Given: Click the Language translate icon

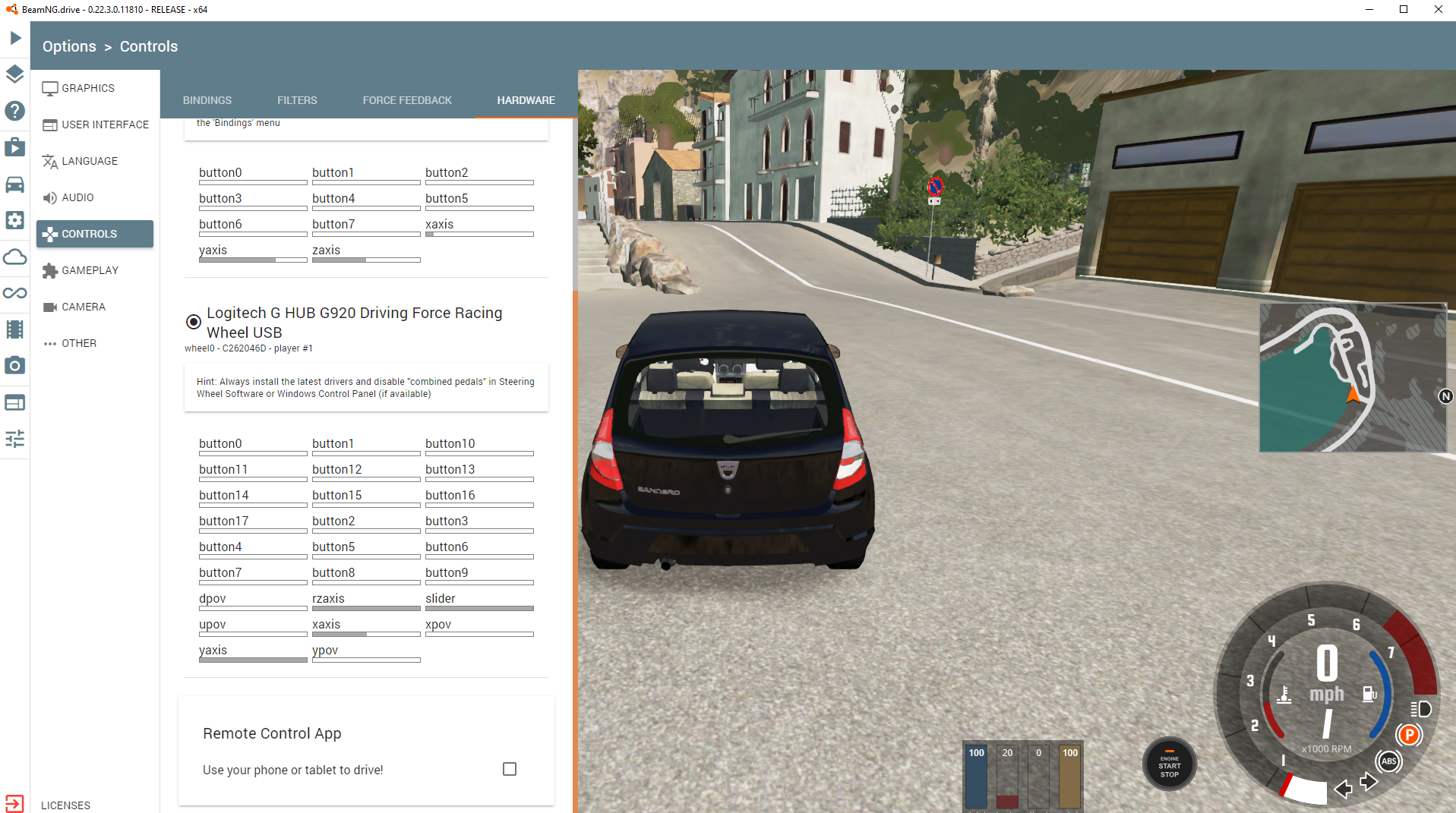Looking at the screenshot, I should pyautogui.click(x=50, y=161).
